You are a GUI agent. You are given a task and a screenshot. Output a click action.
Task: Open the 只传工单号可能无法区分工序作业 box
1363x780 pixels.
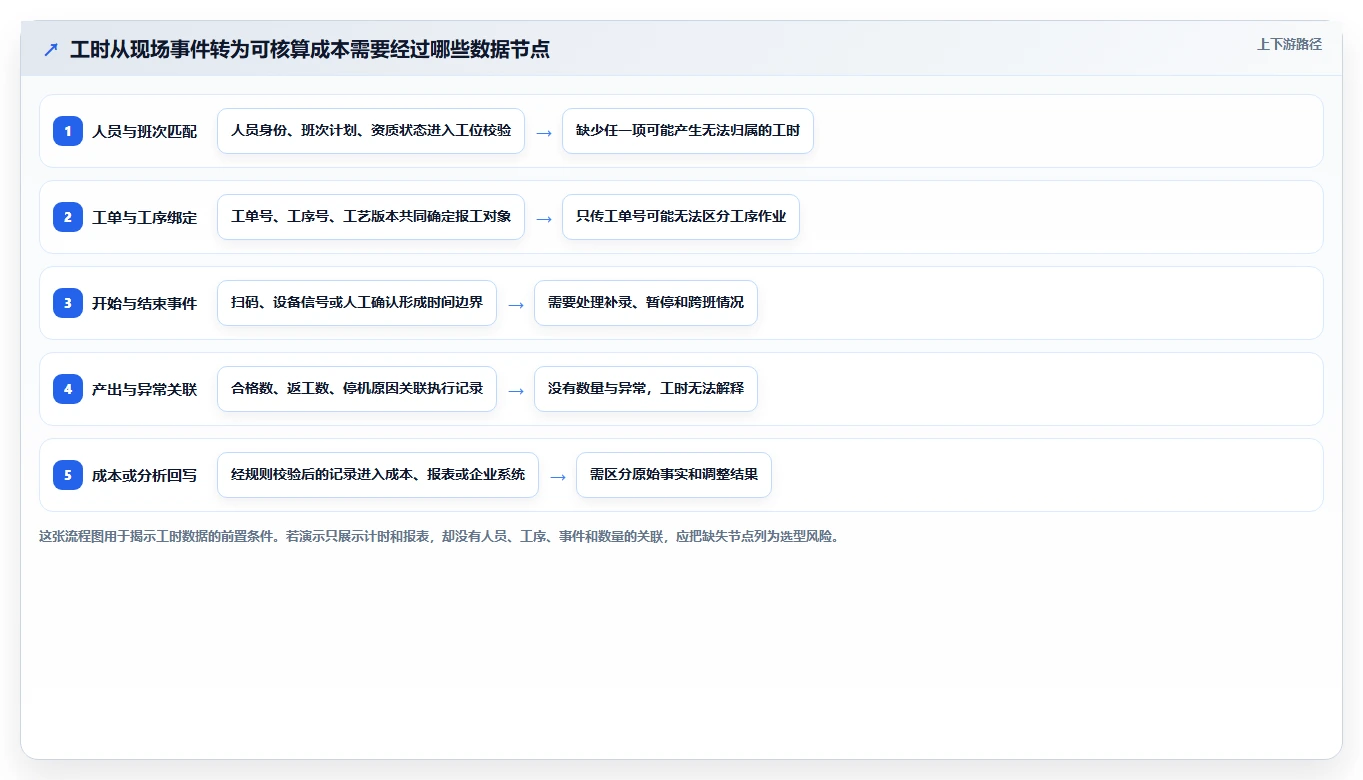tap(681, 217)
